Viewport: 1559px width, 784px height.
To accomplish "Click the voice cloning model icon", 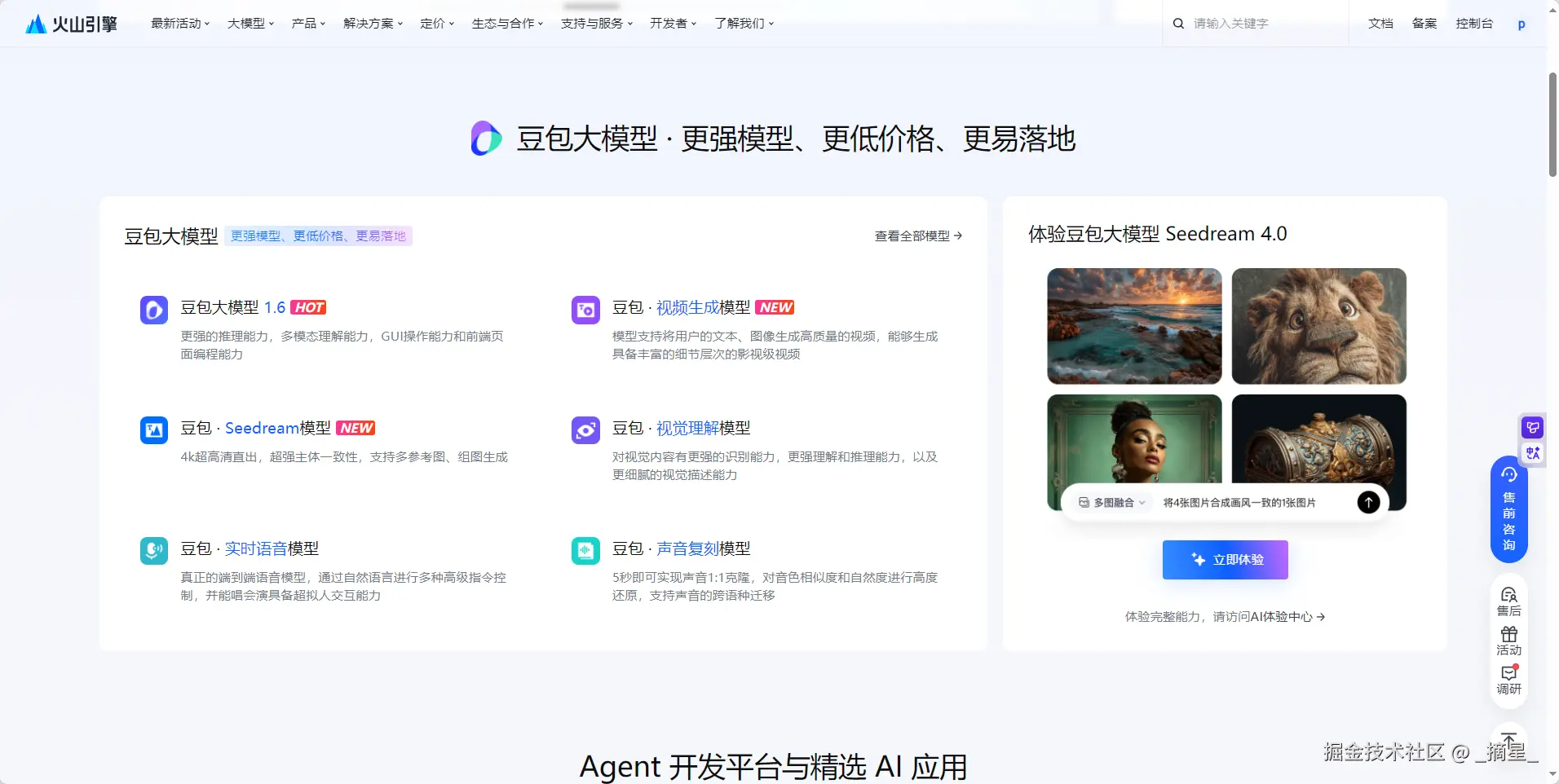I will tap(585, 551).
